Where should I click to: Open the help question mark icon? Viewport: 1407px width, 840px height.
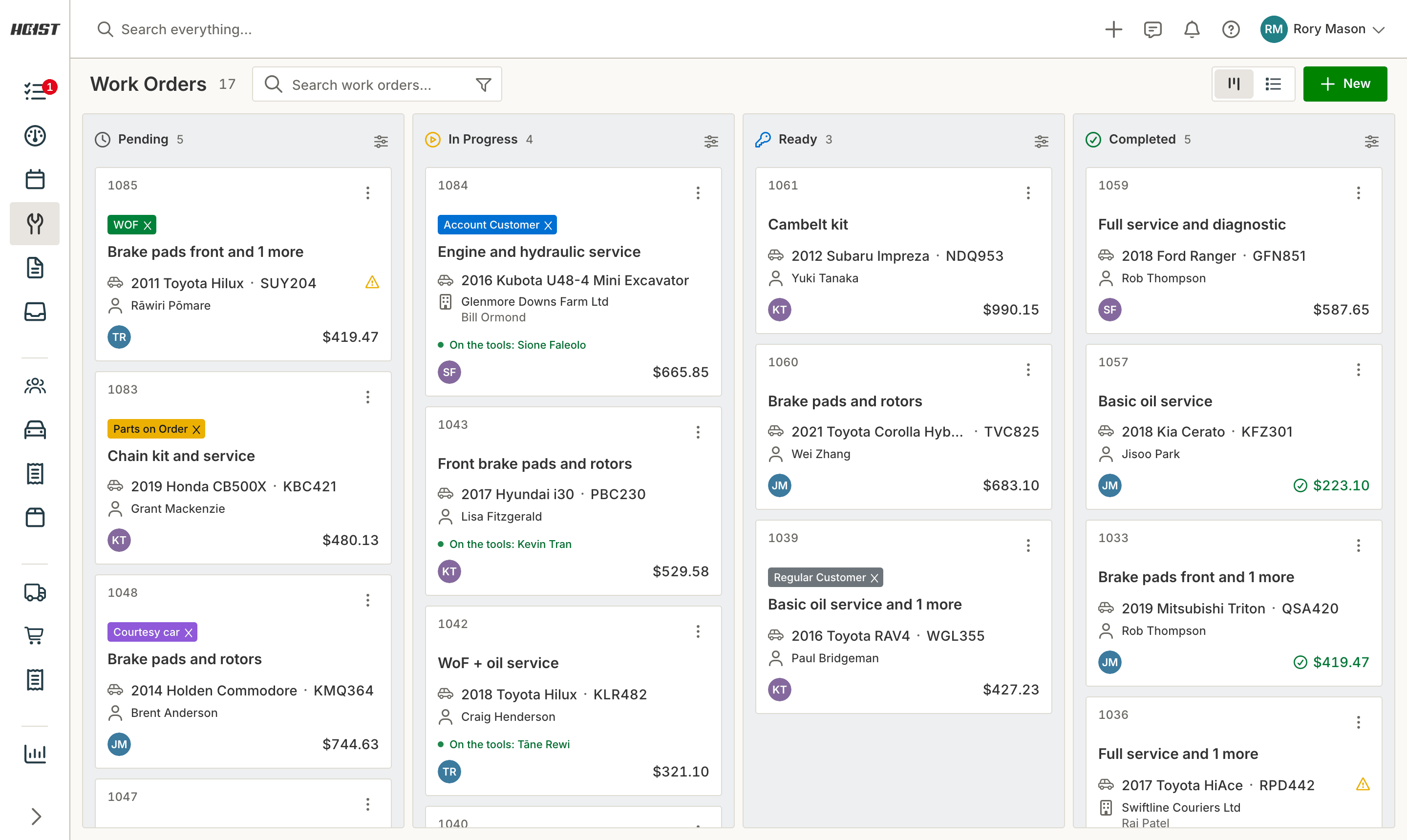click(x=1231, y=29)
